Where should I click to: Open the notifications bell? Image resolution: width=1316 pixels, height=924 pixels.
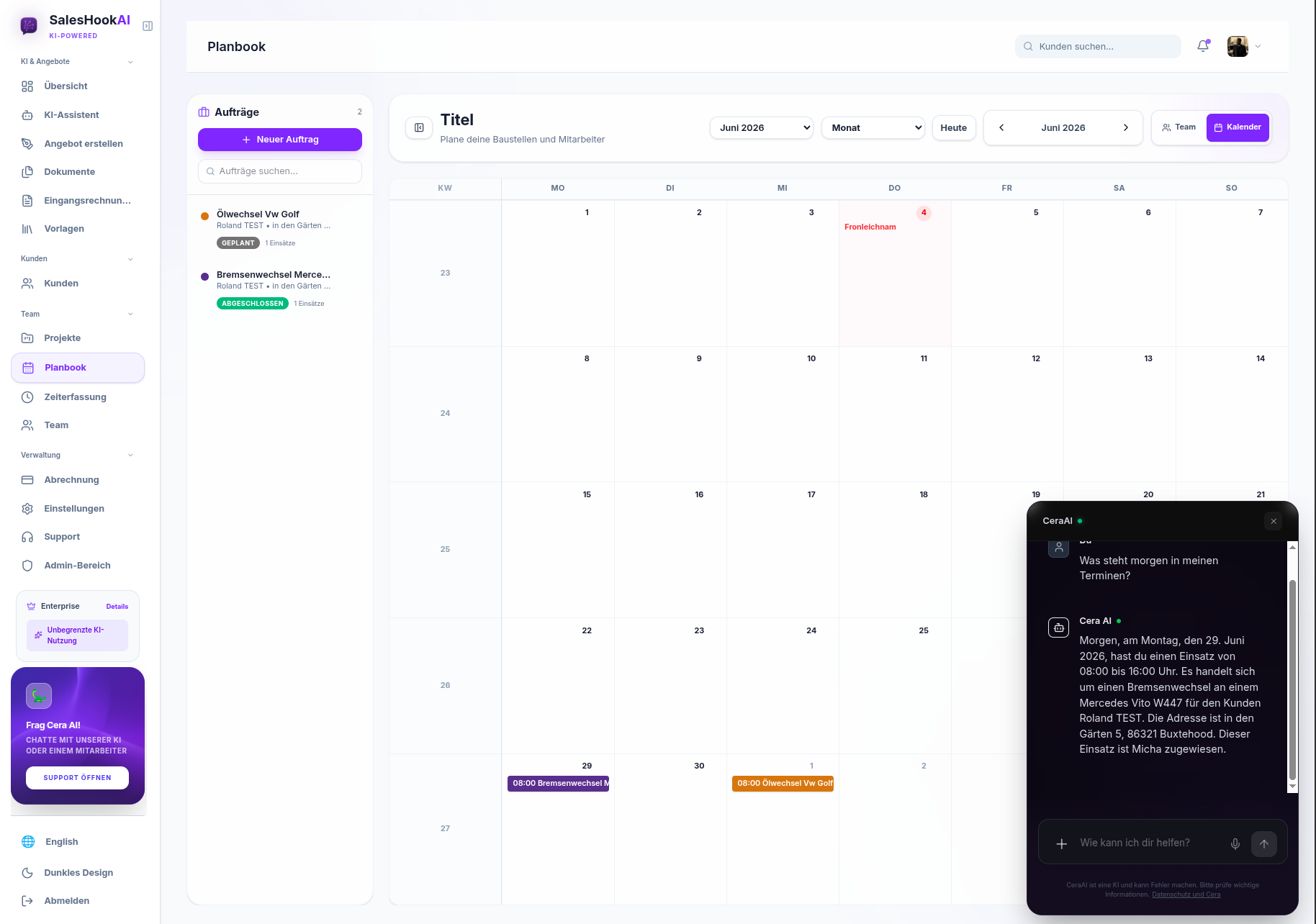tap(1203, 46)
